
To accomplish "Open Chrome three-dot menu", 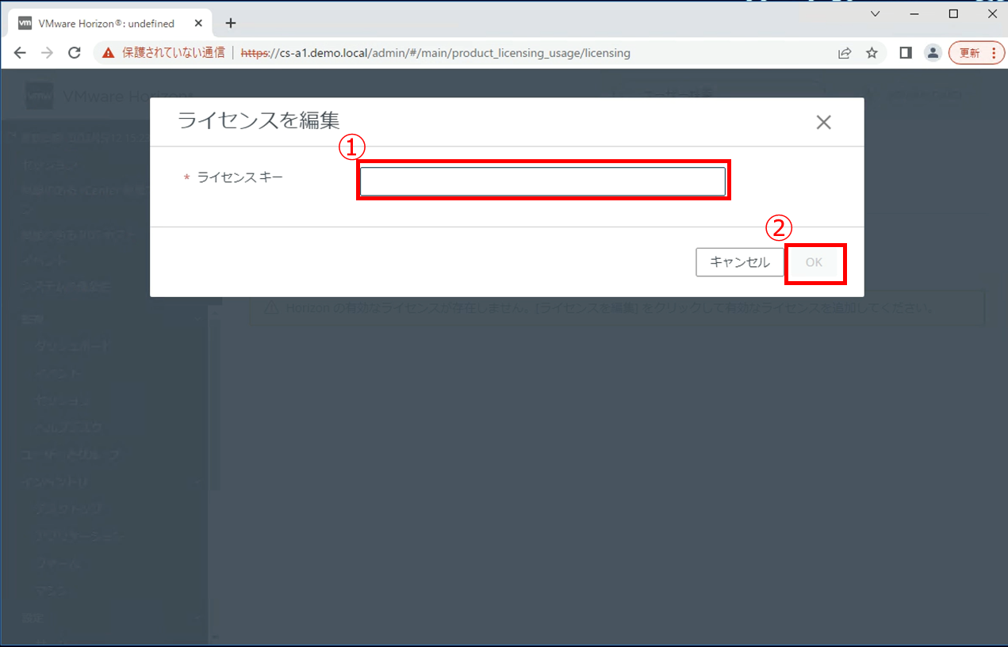I will point(995,53).
